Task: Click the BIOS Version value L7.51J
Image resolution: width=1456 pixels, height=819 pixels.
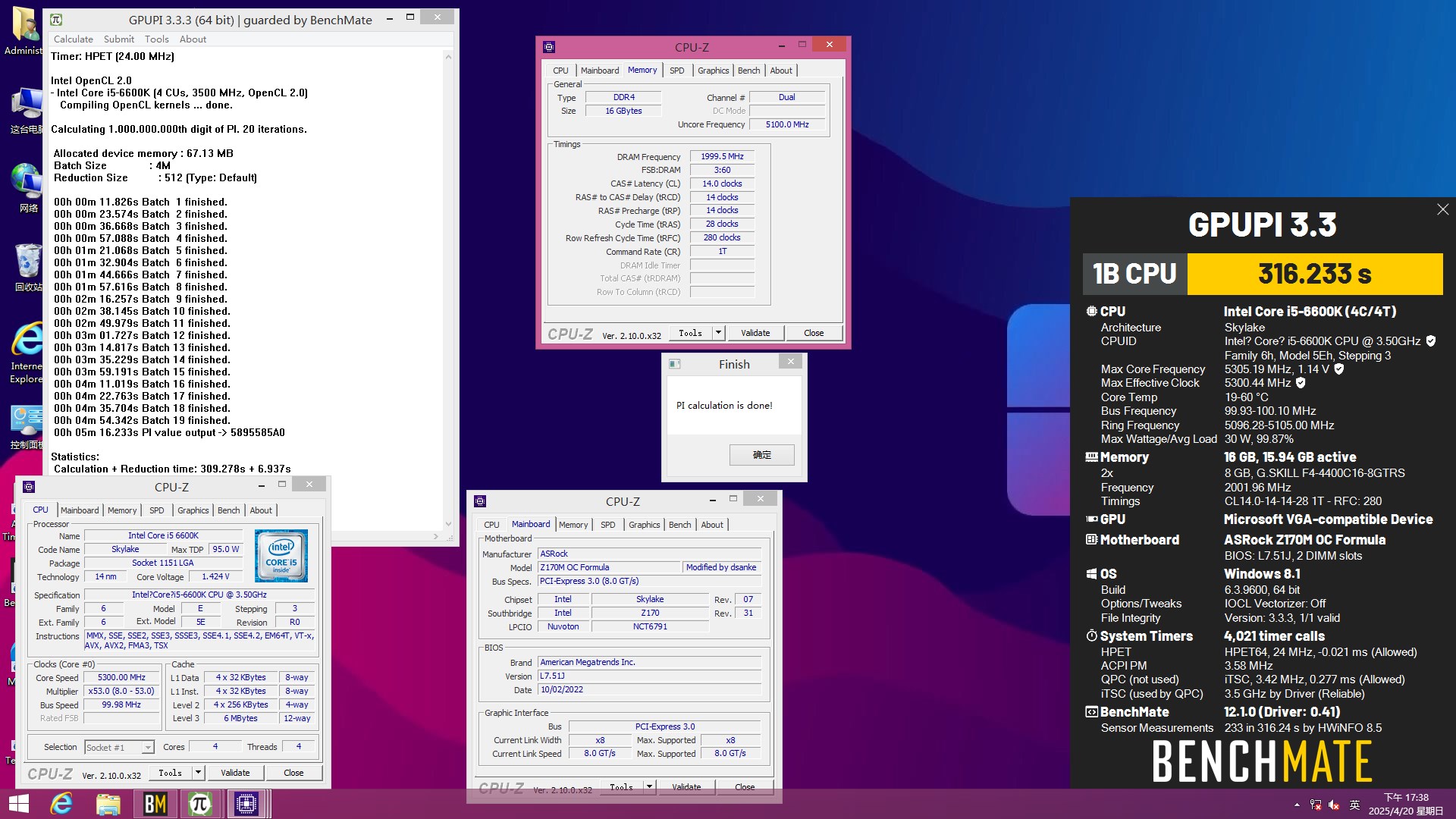Action: click(x=649, y=676)
